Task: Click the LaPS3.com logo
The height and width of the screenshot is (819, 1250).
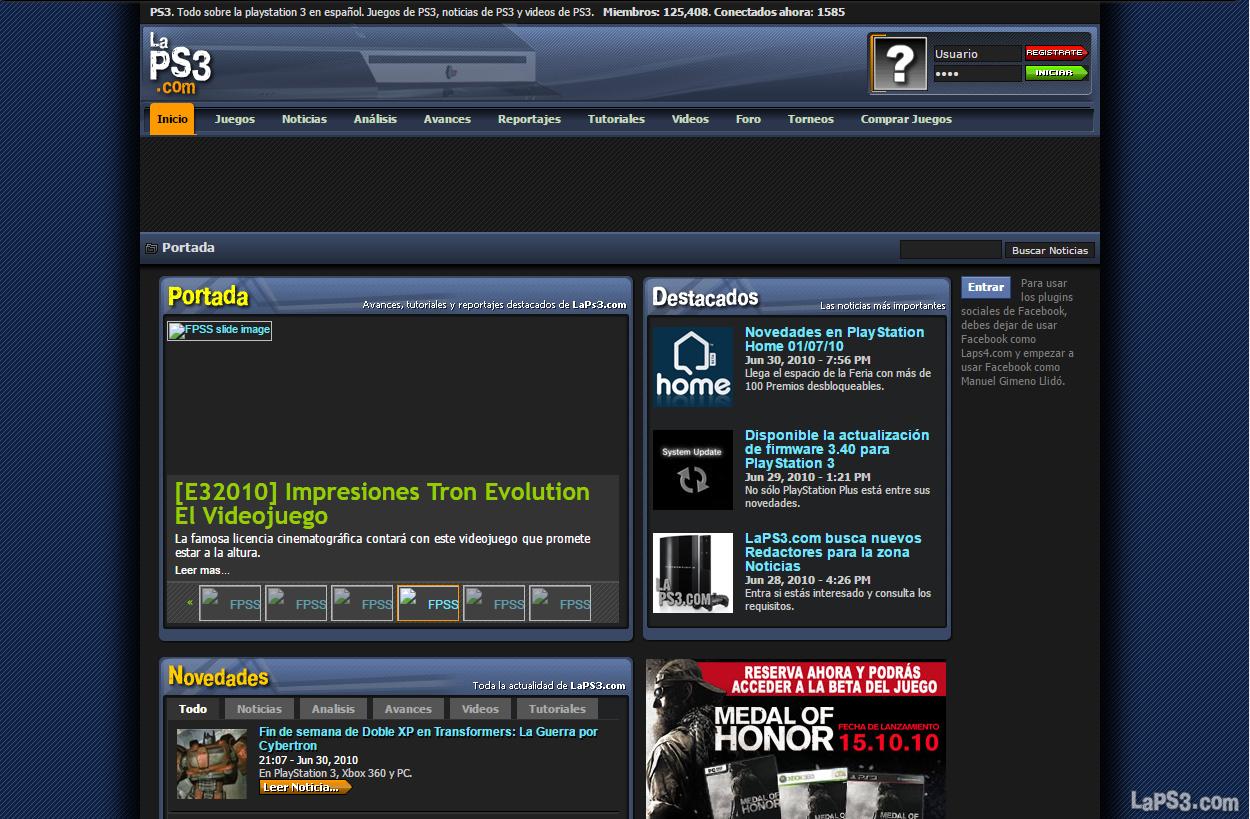Action: 180,64
